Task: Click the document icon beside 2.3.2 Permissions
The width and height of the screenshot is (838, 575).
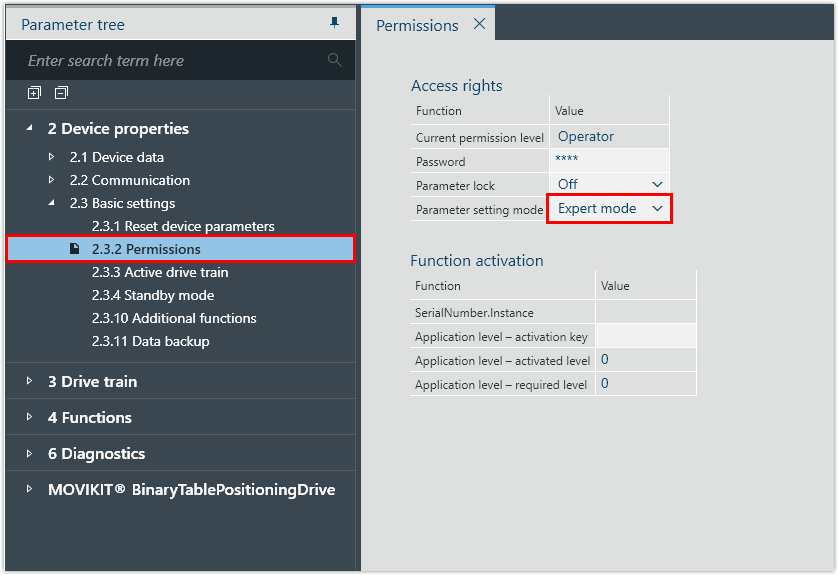Action: click(75, 249)
